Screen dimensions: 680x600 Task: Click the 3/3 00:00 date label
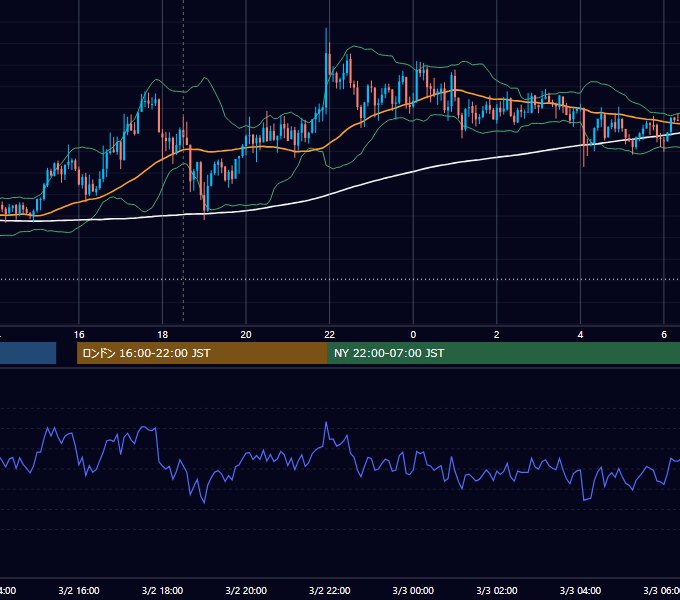click(x=413, y=590)
